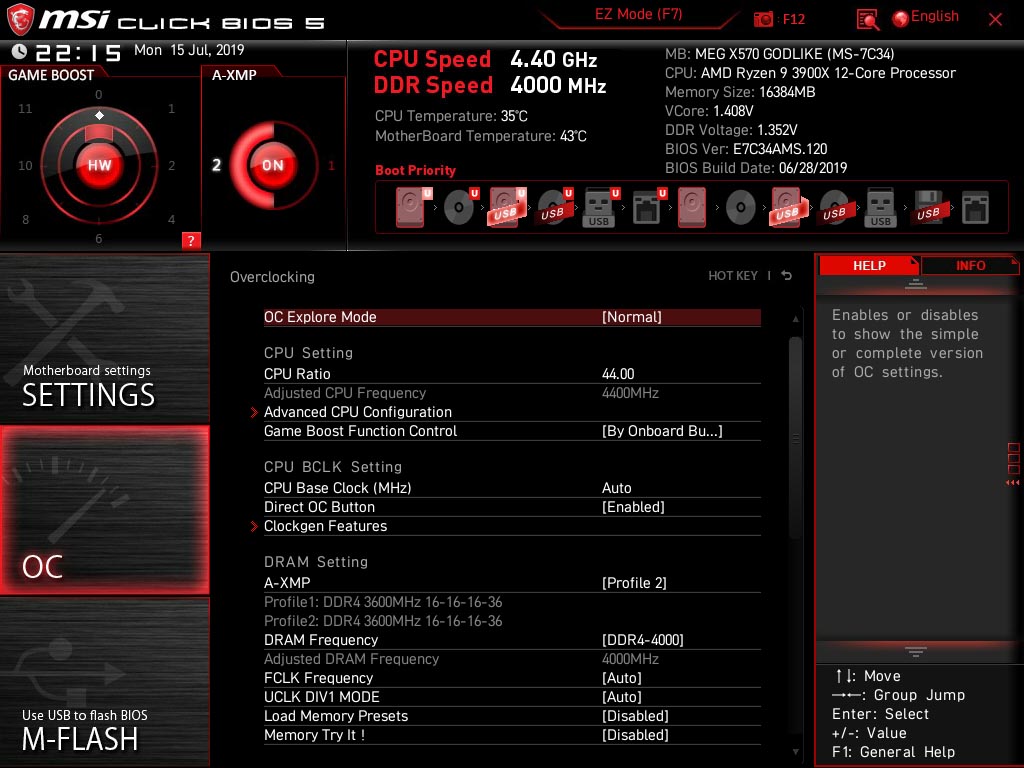
Task: Open the Game Boost red question mark help
Action: click(191, 240)
